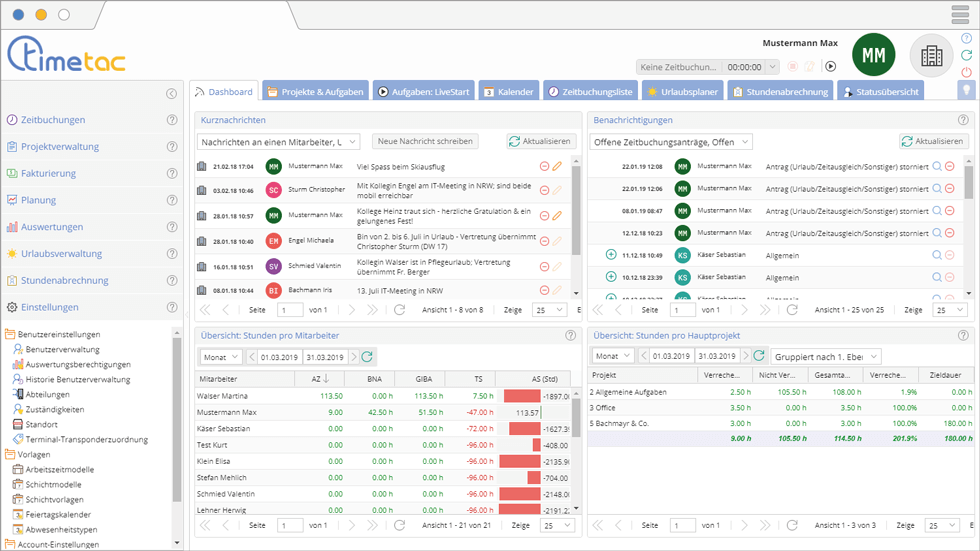Image resolution: width=980 pixels, height=551 pixels.
Task: Open the Urlaubsplaner tab
Action: click(x=682, y=91)
